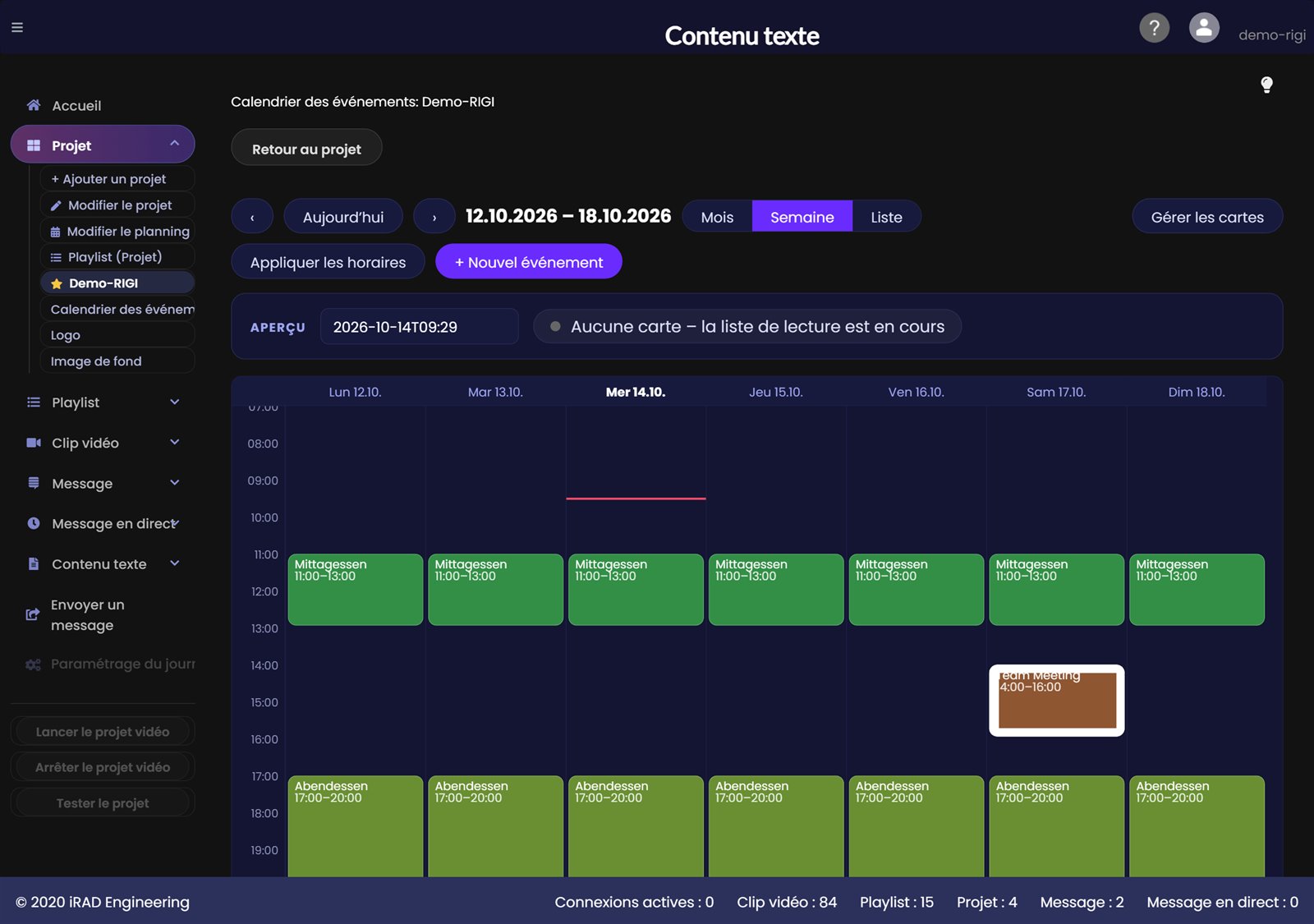This screenshot has width=1314, height=924.
Task: Expand the Playlist menu chevron
Action: coord(175,402)
